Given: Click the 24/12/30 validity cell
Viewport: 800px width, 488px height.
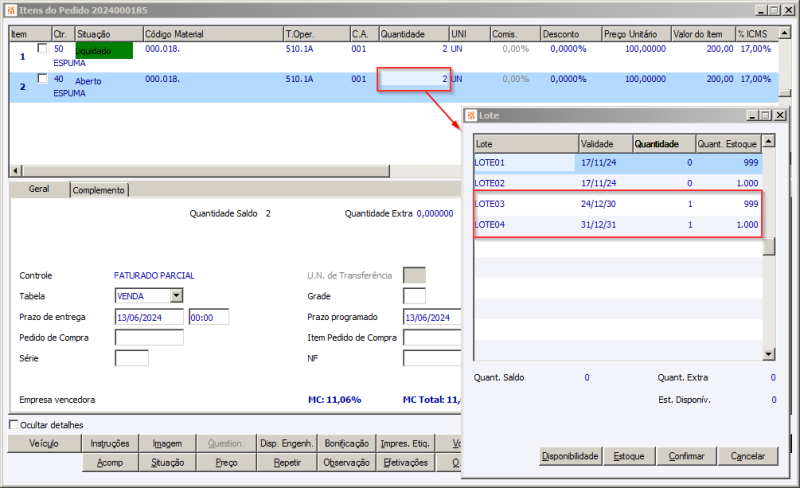Looking at the screenshot, I should coord(598,204).
